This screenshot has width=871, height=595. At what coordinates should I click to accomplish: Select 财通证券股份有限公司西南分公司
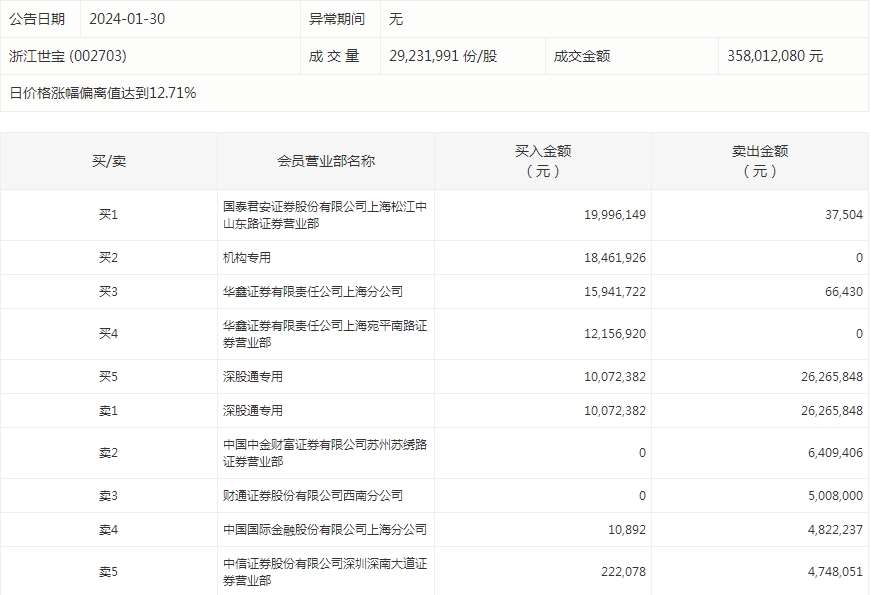tap(313, 496)
